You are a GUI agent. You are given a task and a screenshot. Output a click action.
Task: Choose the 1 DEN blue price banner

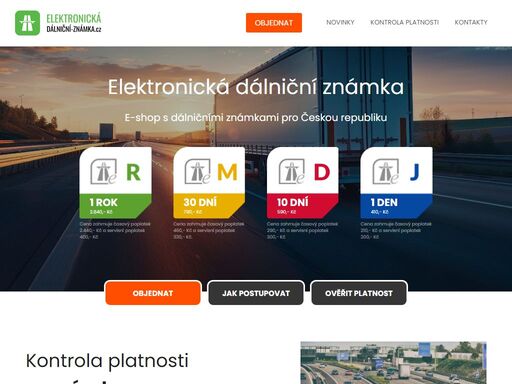coord(396,206)
